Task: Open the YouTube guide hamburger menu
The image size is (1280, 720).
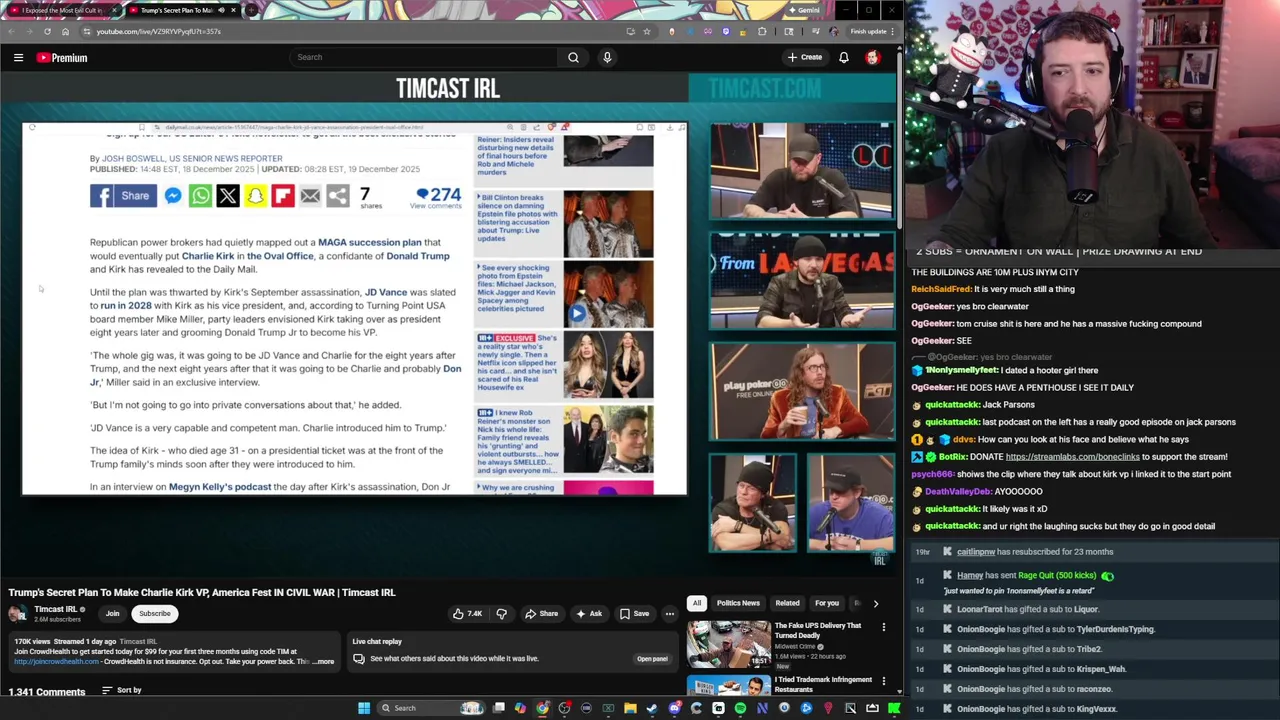Action: 18,58
